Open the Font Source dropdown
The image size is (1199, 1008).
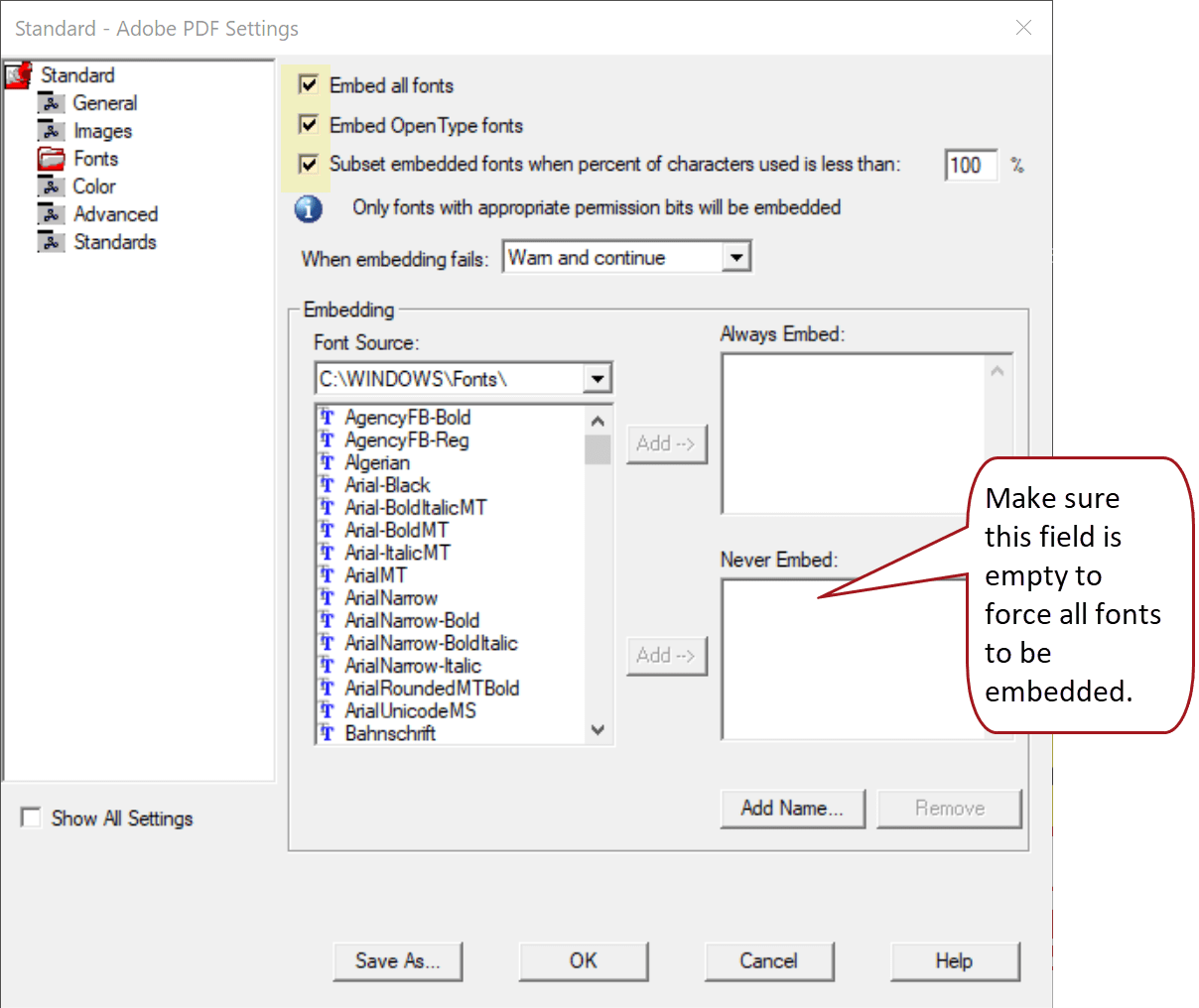pos(598,378)
